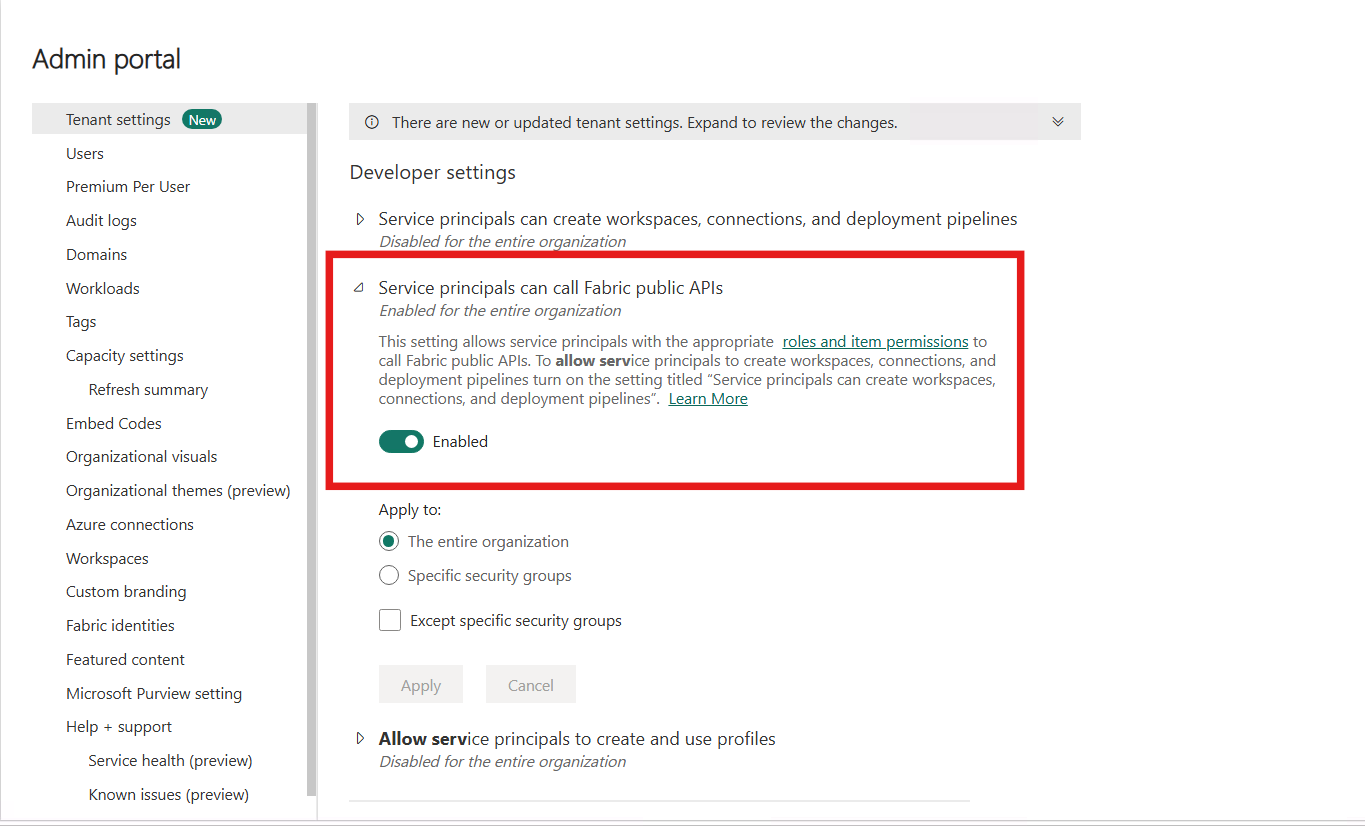This screenshot has width=1365, height=826.
Task: Open Service health (preview) sub-item
Action: coord(170,761)
